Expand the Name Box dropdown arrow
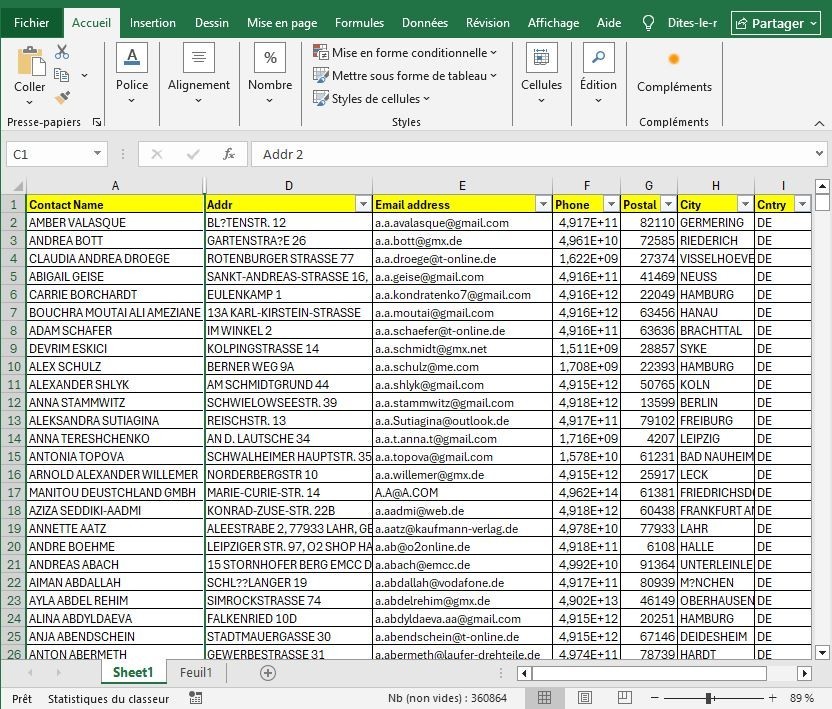Image resolution: width=832 pixels, height=709 pixels. (x=97, y=153)
